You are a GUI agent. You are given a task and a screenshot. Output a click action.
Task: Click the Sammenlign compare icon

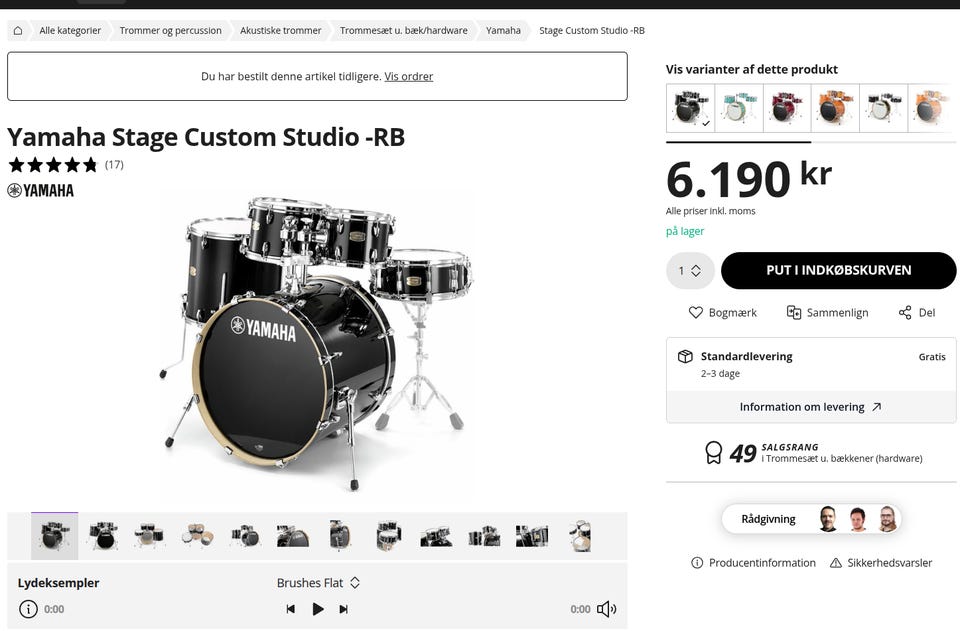tap(794, 313)
